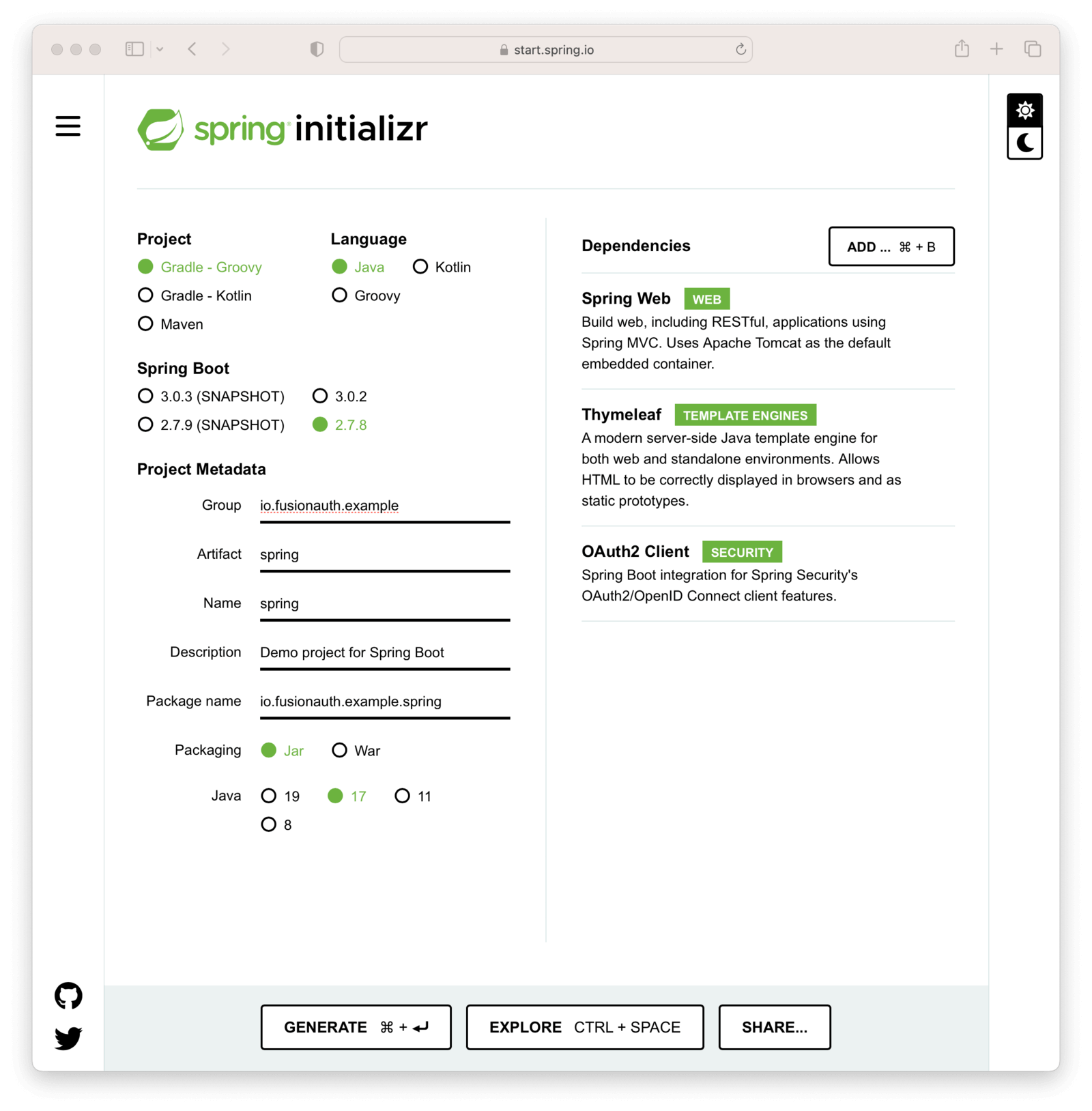
Task: Toggle the Safari sidebar icon
Action: click(134, 49)
